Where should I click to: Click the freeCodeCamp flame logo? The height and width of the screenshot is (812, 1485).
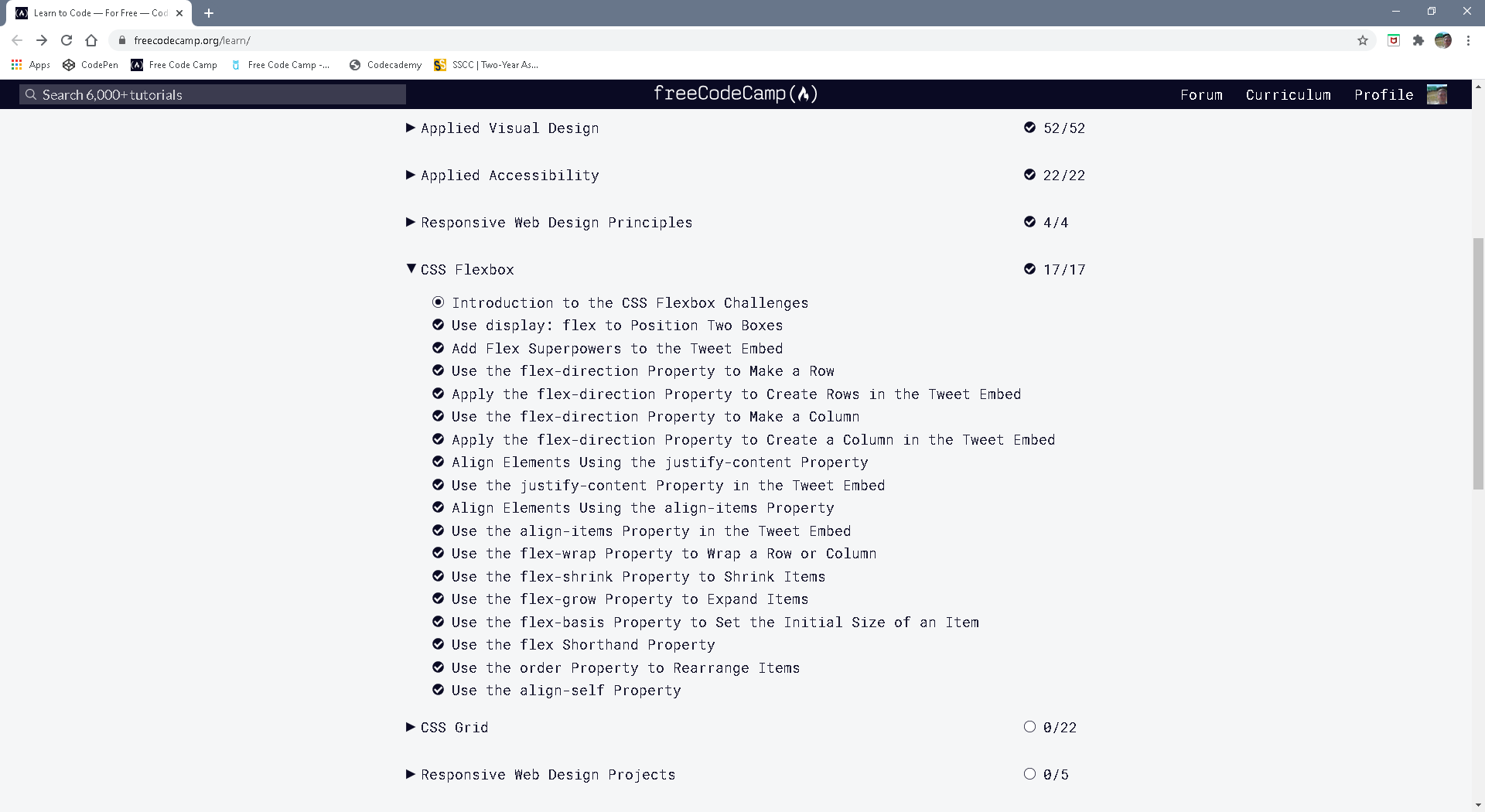[x=804, y=94]
